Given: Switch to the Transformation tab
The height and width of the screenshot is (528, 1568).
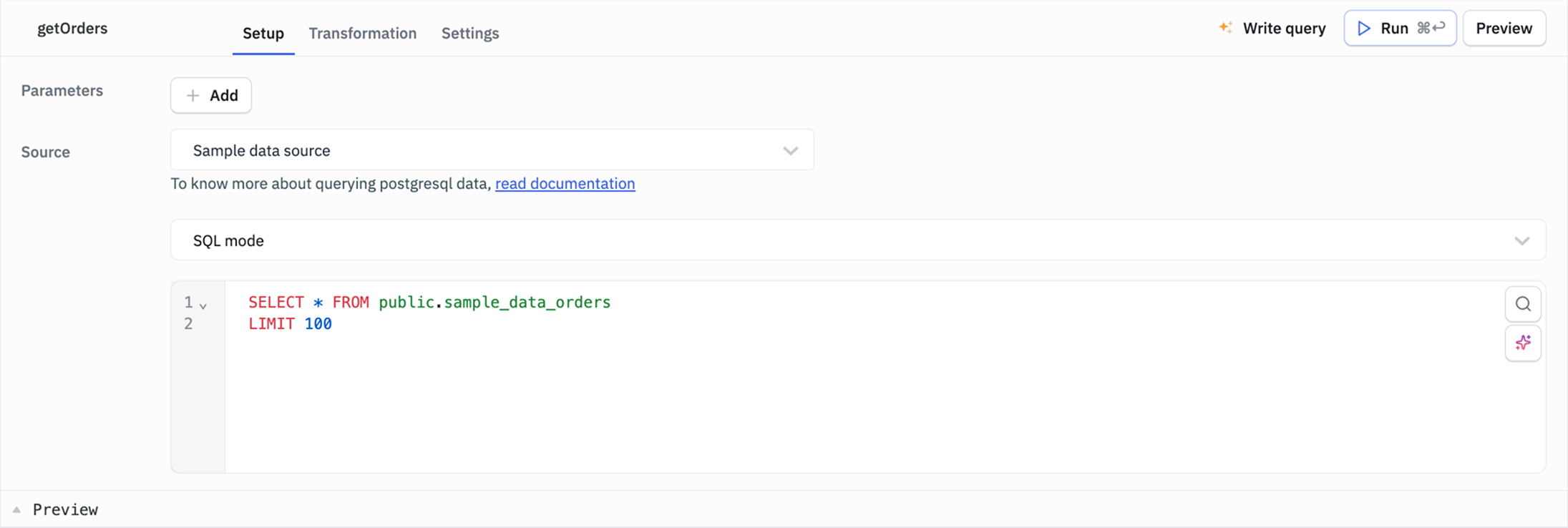Looking at the screenshot, I should point(362,33).
